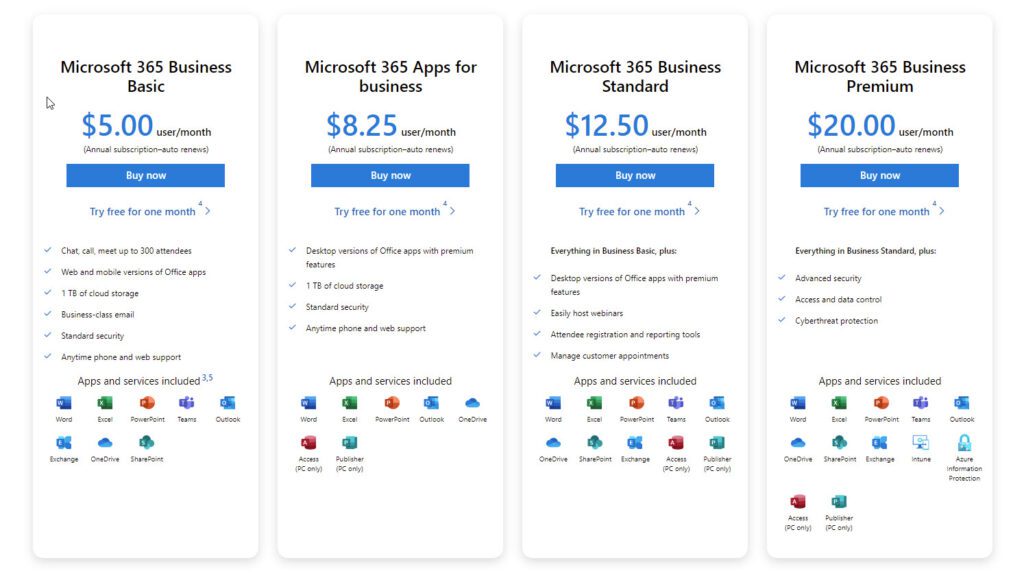Click the SharePoint icon in Business Basic plan
The image size is (1024, 580).
[146, 443]
